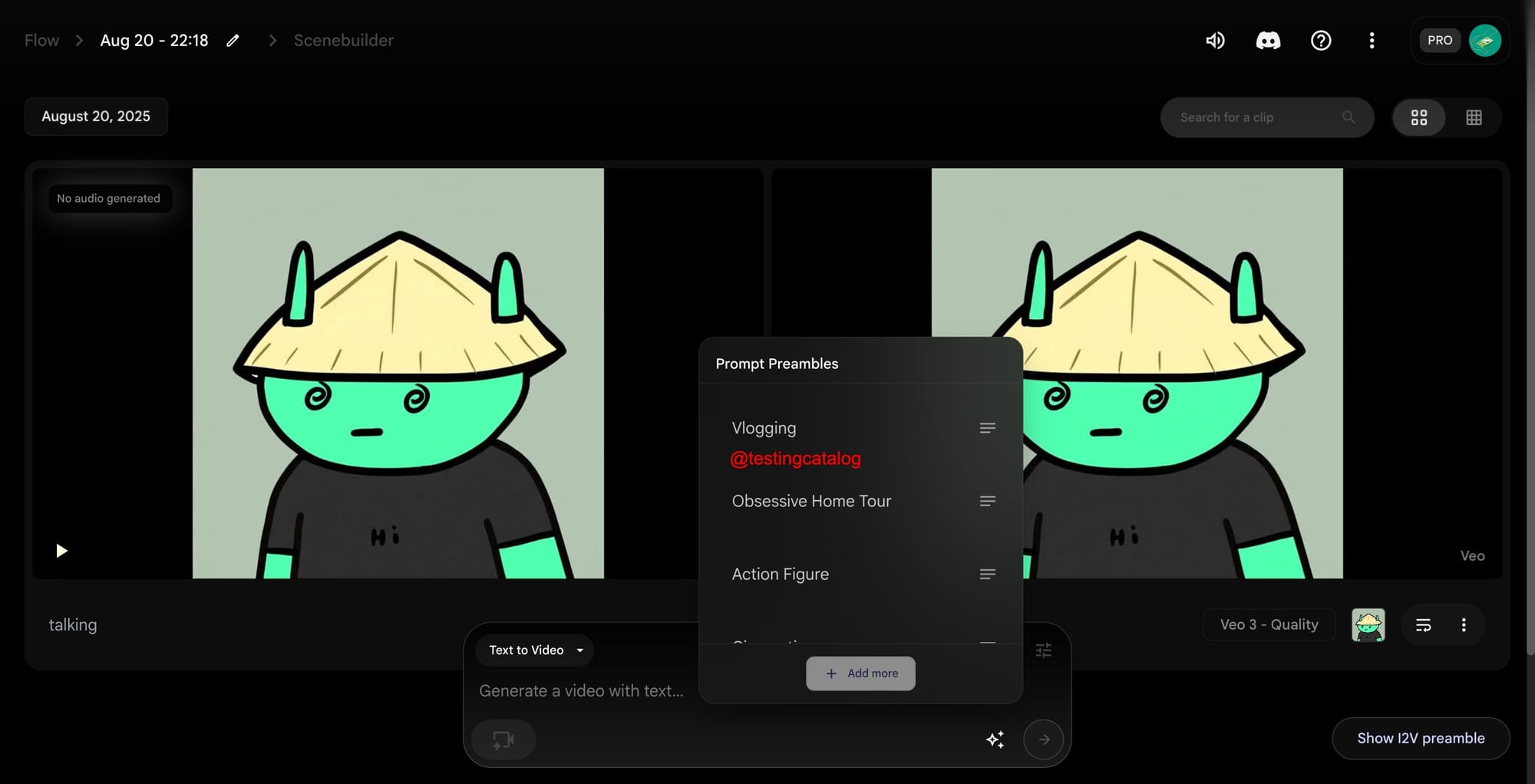This screenshot has height=784, width=1535.
Task: Click the add frame image icon button
Action: pyautogui.click(x=503, y=740)
